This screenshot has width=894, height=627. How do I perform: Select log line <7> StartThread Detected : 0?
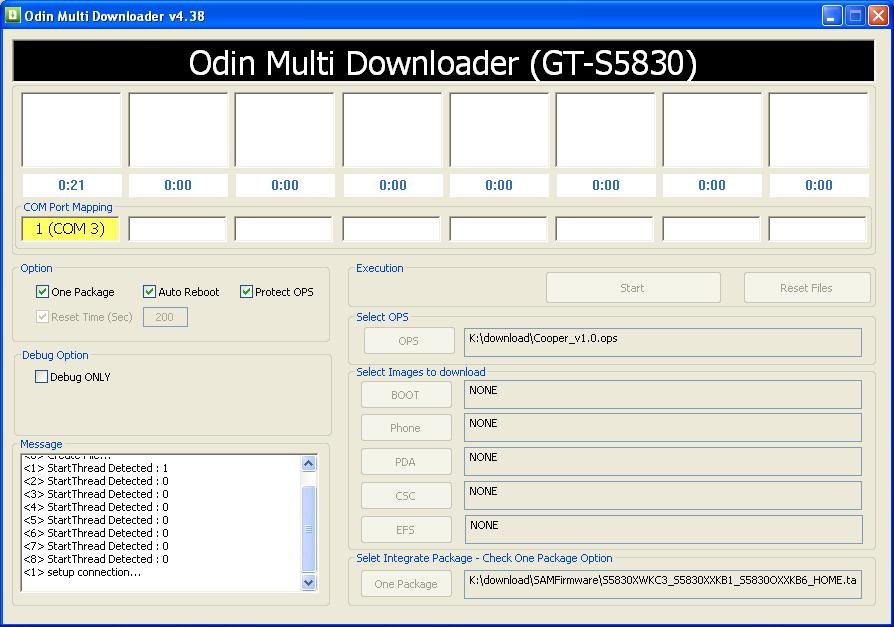pyautogui.click(x=96, y=546)
